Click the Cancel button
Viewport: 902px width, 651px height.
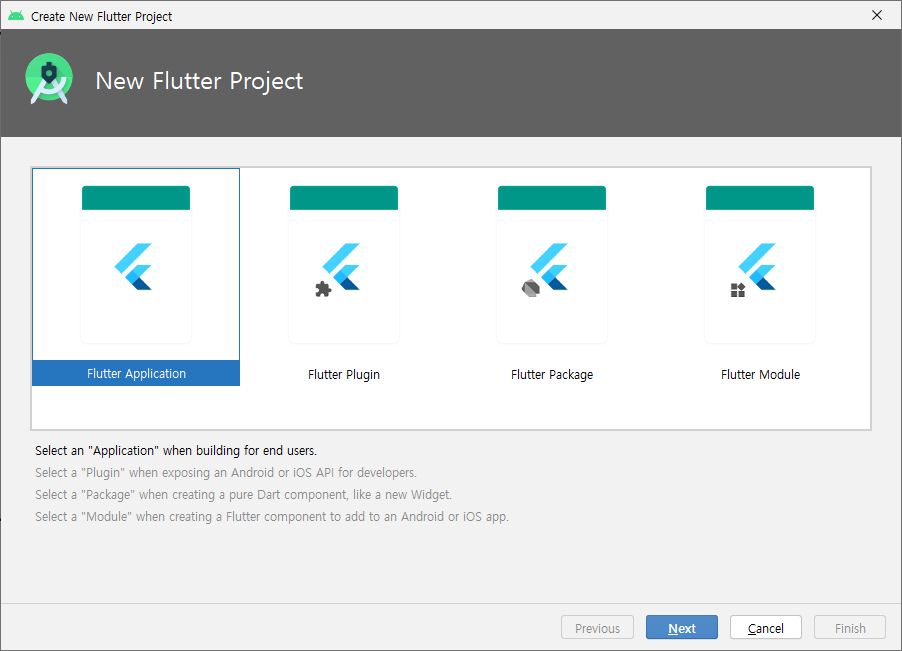tap(766, 627)
